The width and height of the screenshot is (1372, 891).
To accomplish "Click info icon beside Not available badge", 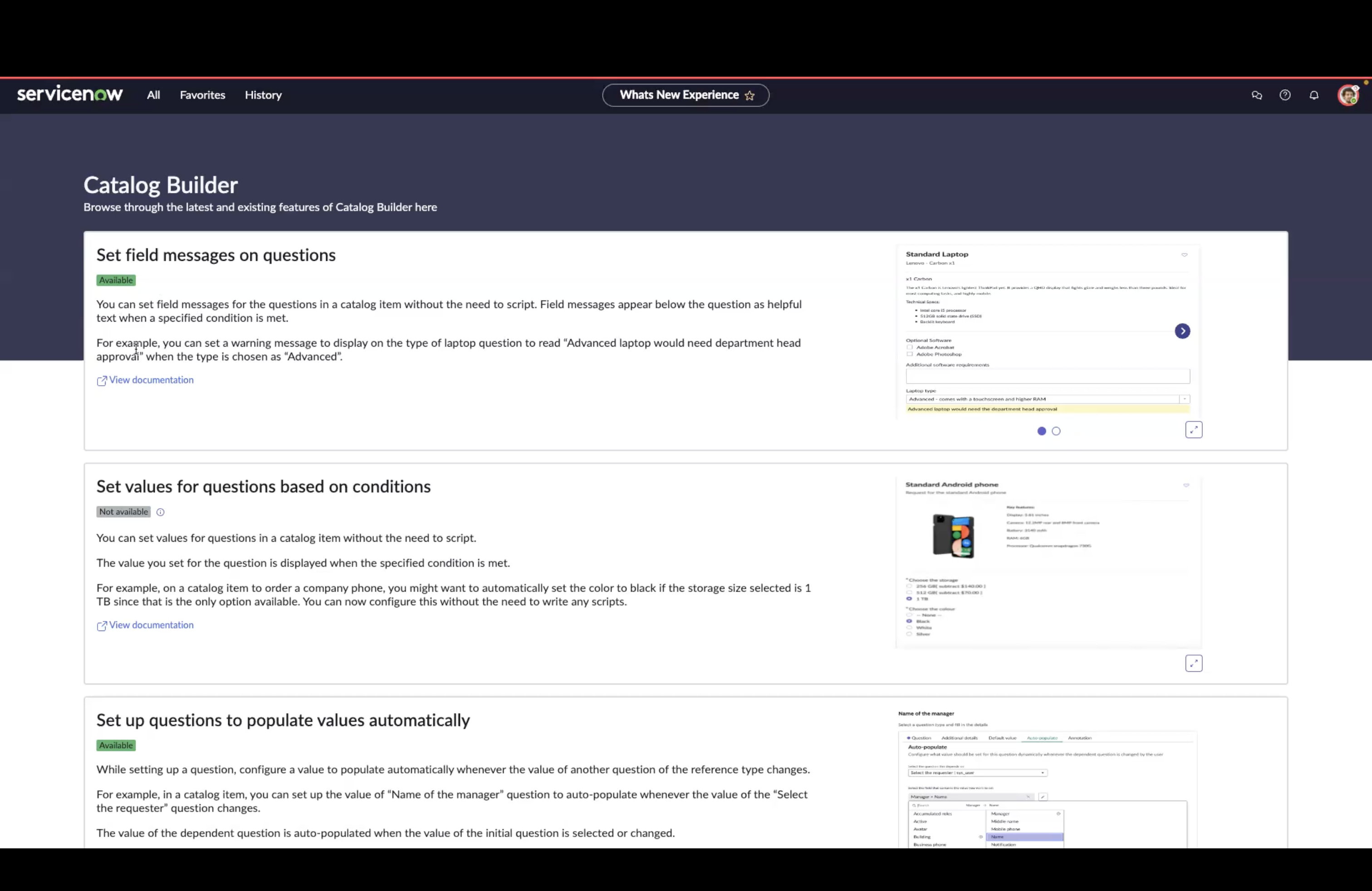I will click(160, 512).
